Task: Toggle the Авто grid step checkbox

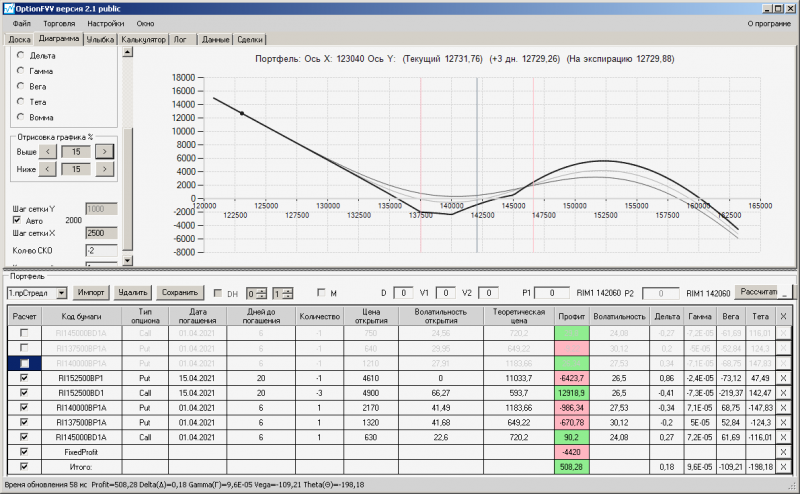Action: pyautogui.click(x=17, y=220)
